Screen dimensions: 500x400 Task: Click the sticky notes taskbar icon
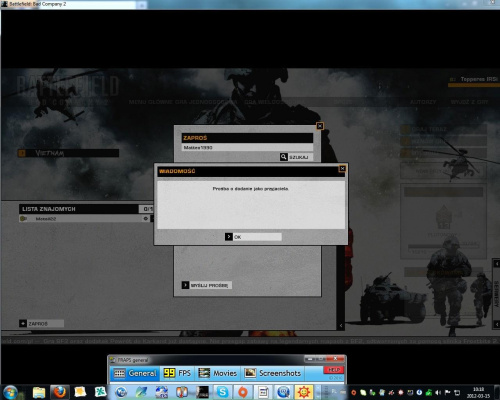coord(80,392)
